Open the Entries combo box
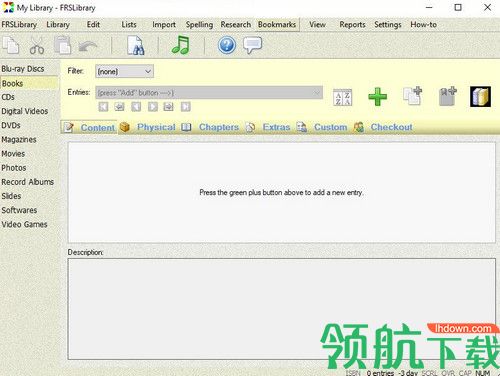 [x=209, y=93]
